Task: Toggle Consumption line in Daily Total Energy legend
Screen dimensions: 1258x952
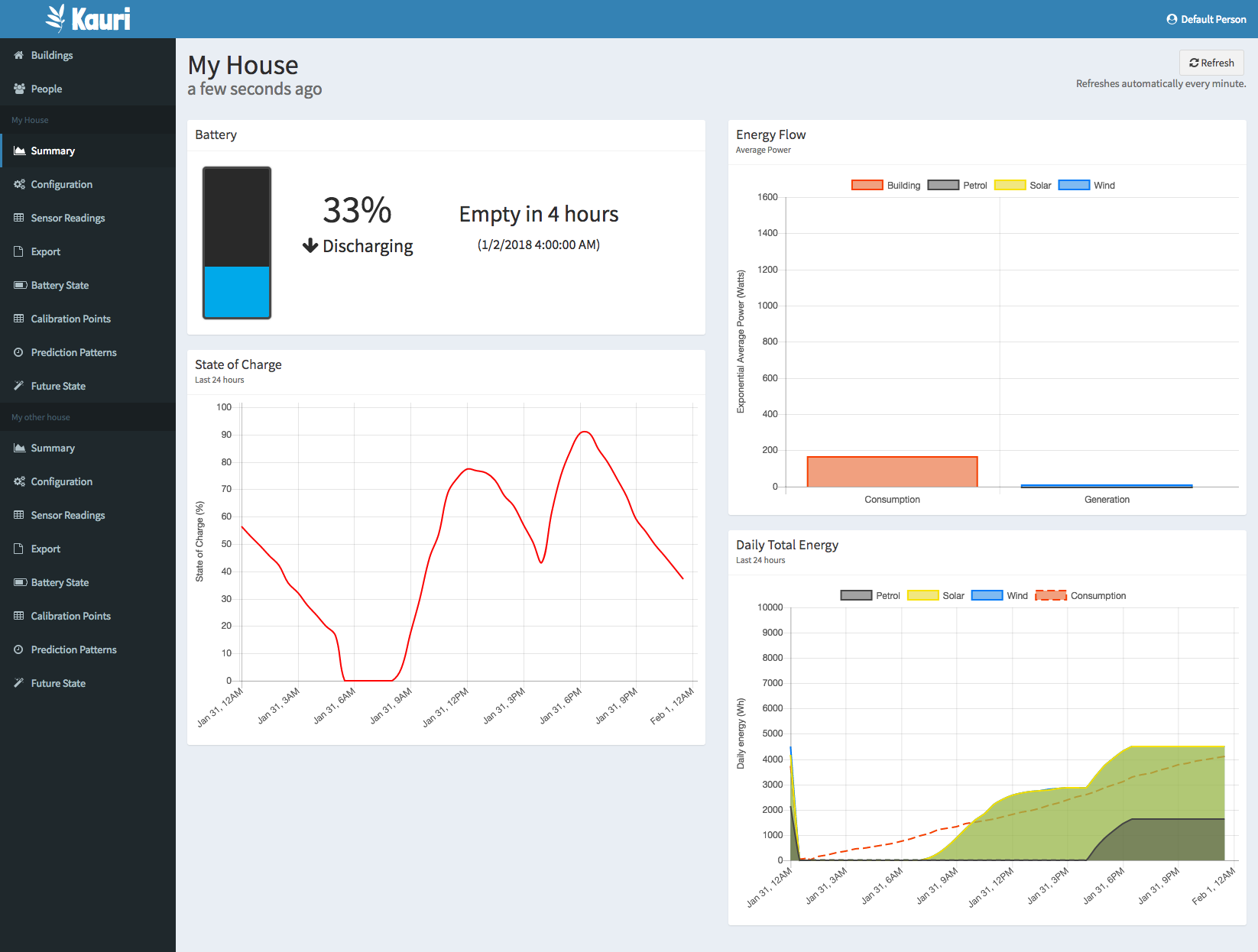Action: [x=1081, y=596]
